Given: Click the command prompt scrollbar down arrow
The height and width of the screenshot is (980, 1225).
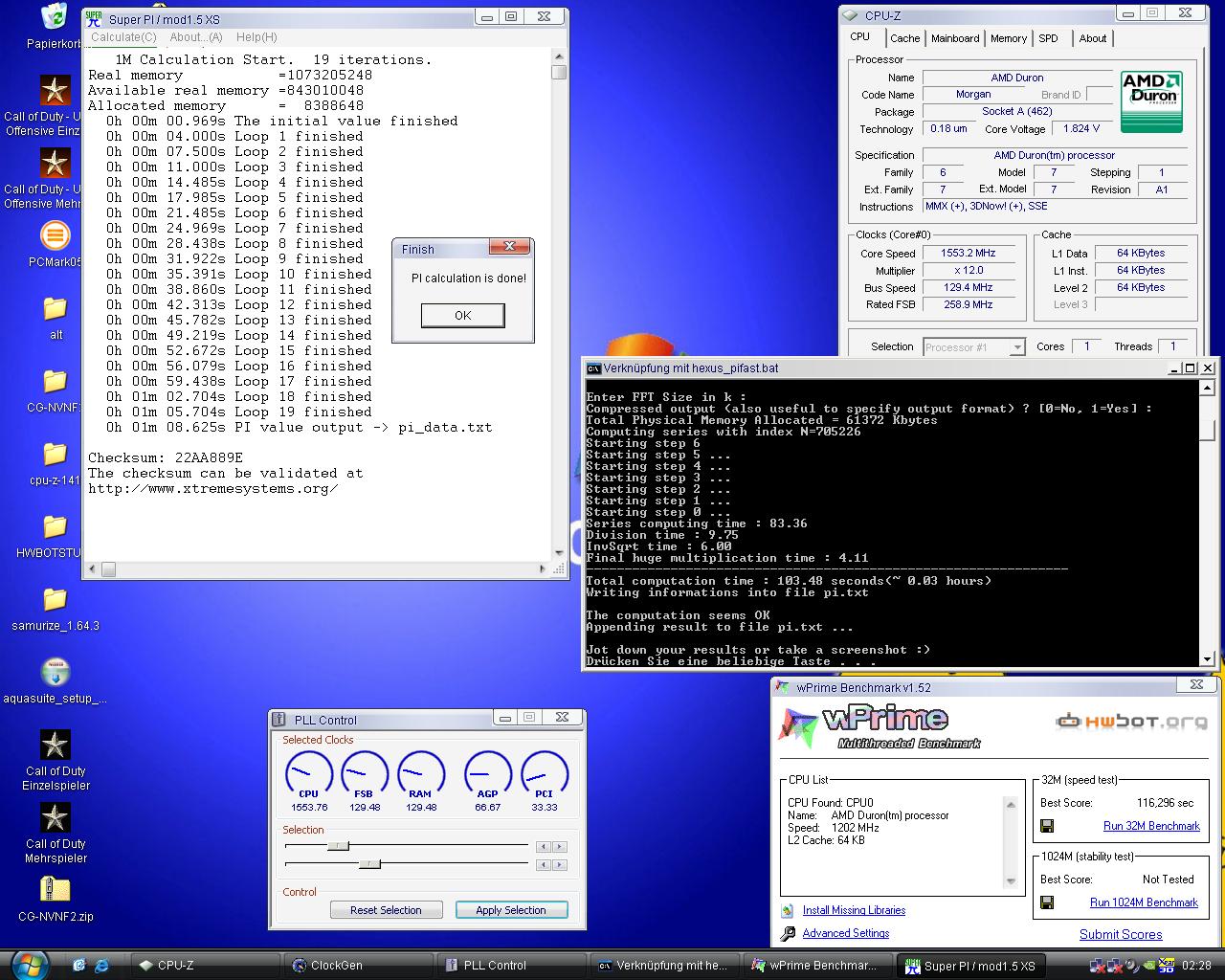Looking at the screenshot, I should click(1207, 658).
